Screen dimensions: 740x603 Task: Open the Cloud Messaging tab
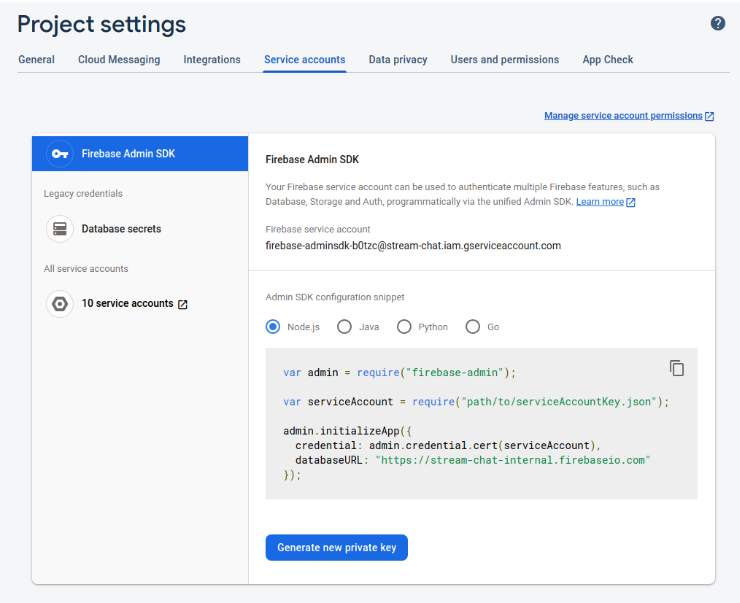click(119, 59)
